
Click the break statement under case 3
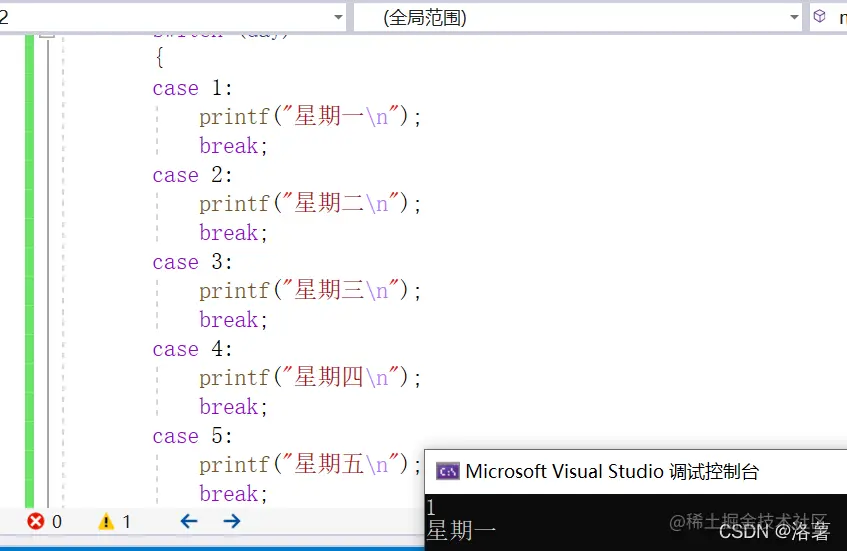233,320
